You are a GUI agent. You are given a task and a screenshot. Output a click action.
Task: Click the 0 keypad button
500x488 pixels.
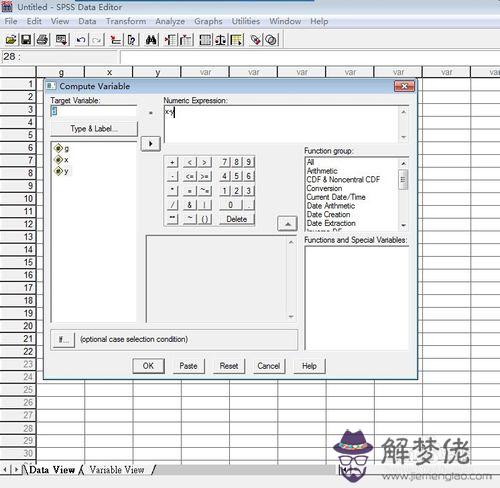[x=231, y=205]
